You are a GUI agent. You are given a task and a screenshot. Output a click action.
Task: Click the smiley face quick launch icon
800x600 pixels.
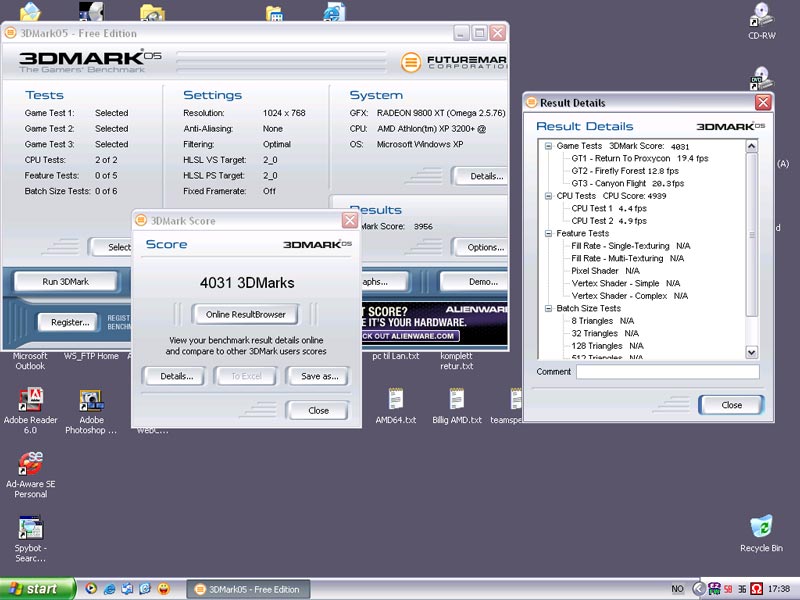(x=164, y=589)
